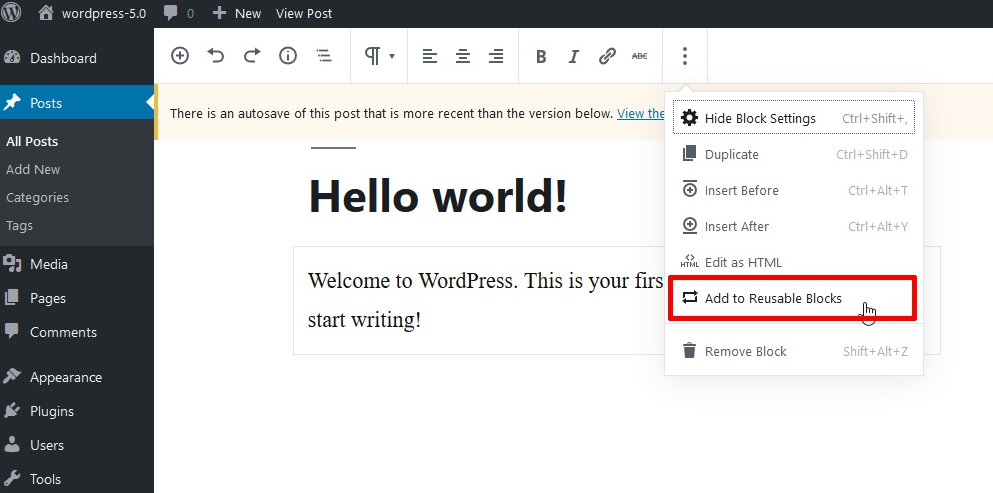Open Categories submenu item
The image size is (993, 493).
click(x=37, y=197)
